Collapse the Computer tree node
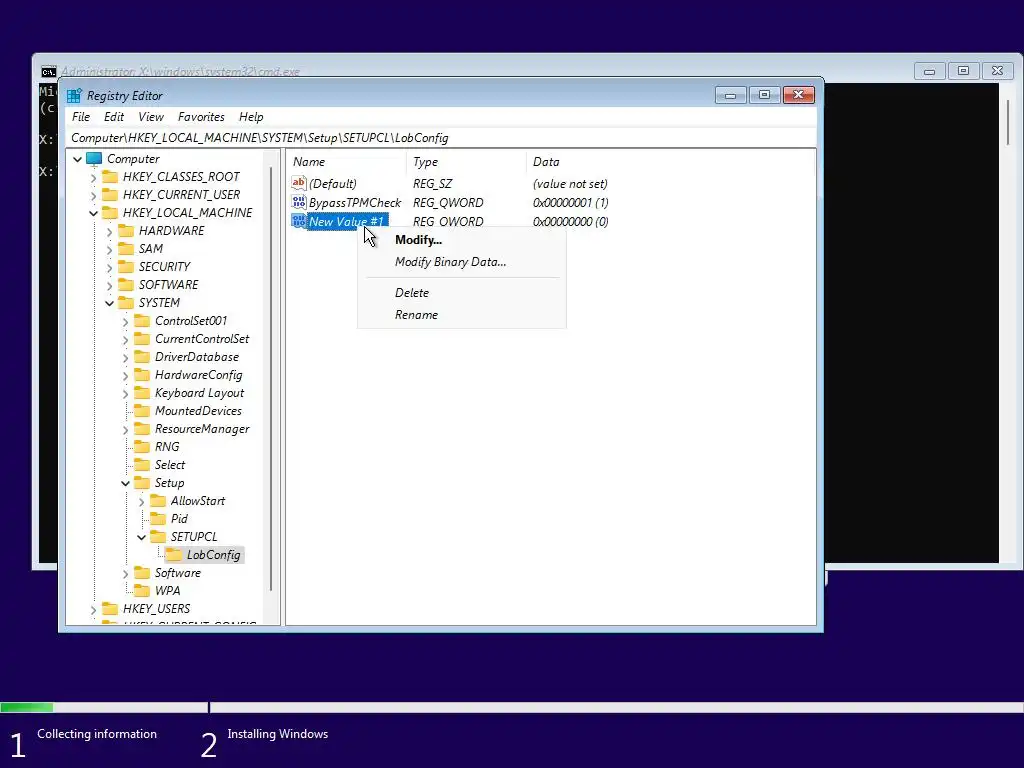Viewport: 1024px width, 768px height. (x=77, y=159)
